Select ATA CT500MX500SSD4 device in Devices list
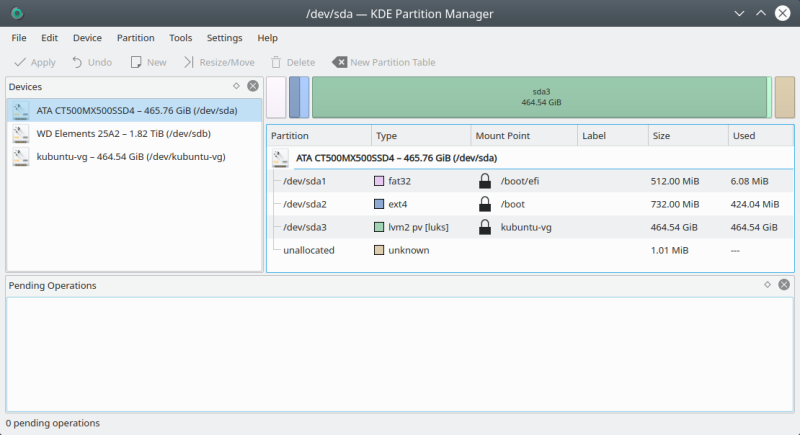800x435 pixels. [x=134, y=111]
